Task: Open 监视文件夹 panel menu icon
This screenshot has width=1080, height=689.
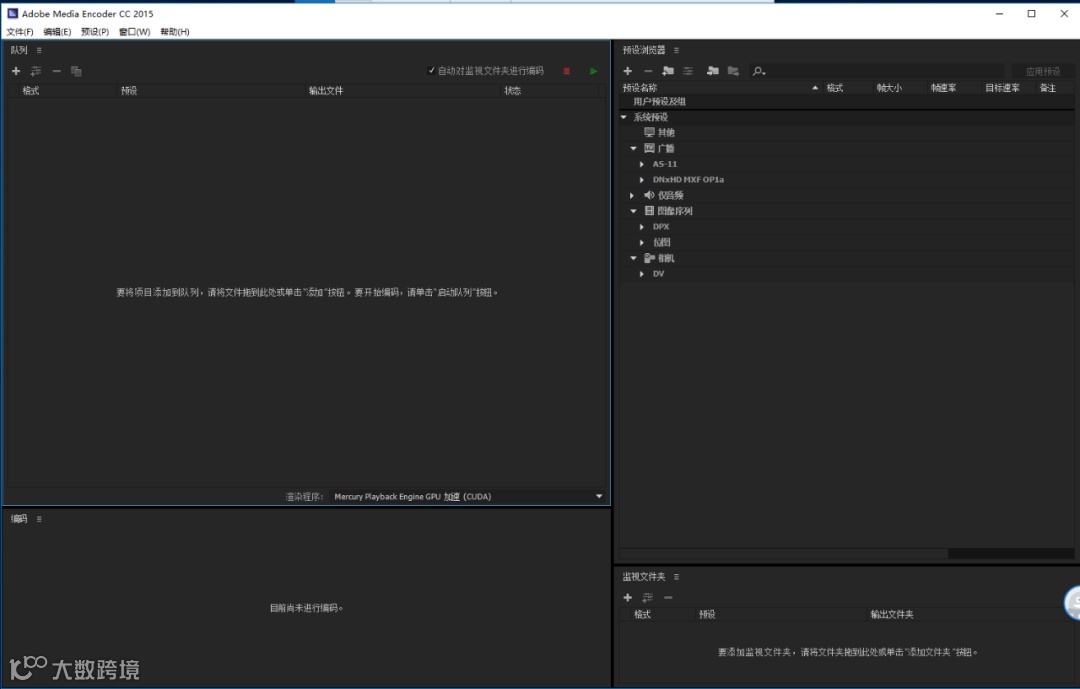Action: coord(676,577)
